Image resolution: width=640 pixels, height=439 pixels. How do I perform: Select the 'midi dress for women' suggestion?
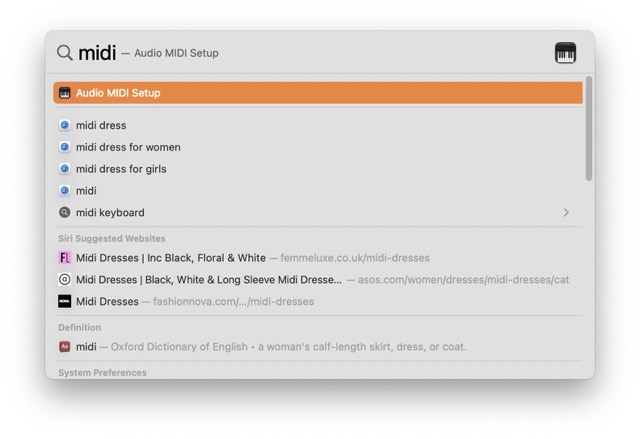pyautogui.click(x=128, y=147)
